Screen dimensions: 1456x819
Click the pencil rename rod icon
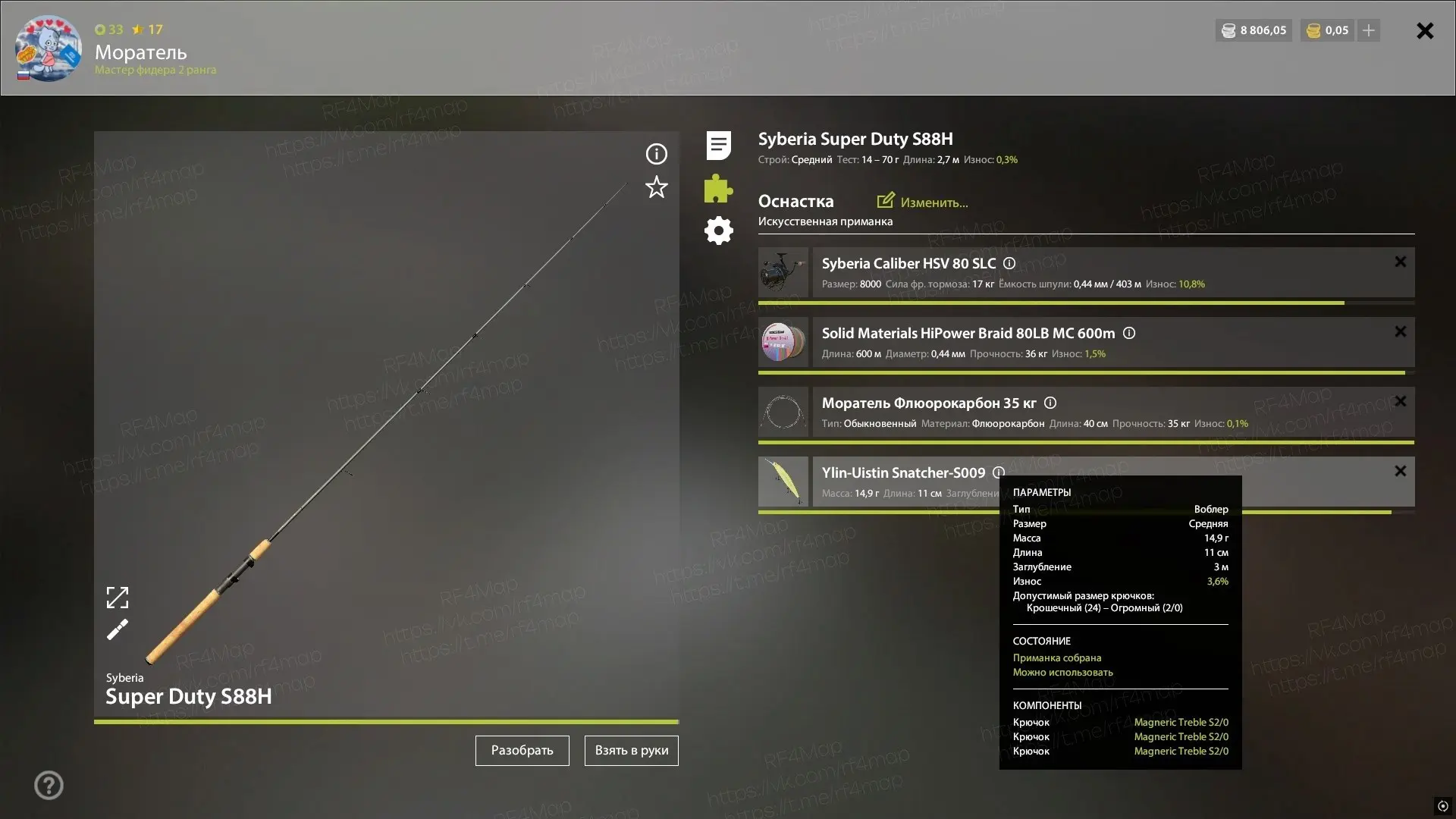tap(118, 629)
